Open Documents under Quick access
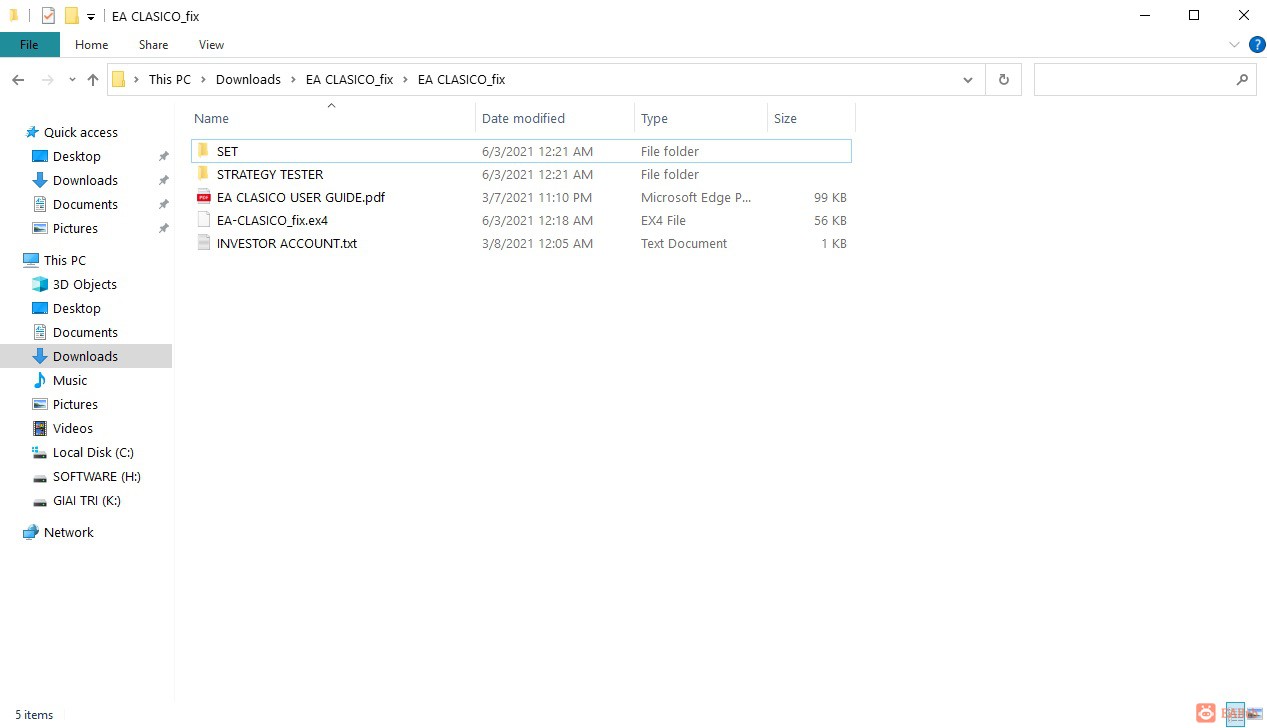Screen dimensions: 1267x728 click(85, 204)
